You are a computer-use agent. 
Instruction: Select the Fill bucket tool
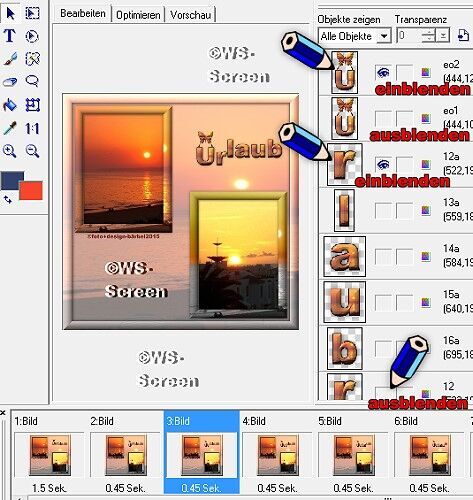(x=10, y=105)
